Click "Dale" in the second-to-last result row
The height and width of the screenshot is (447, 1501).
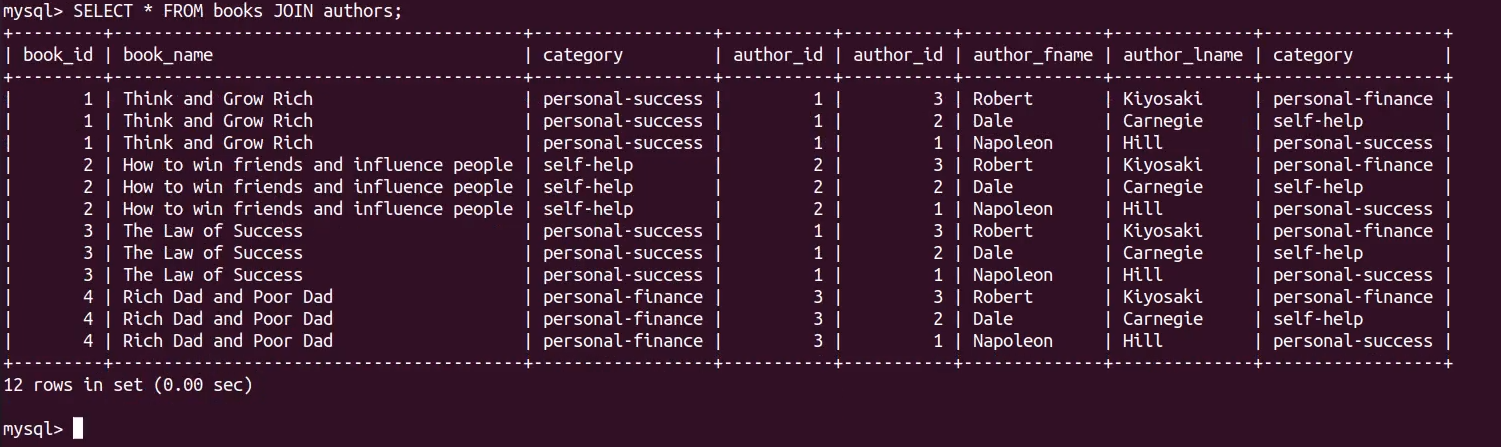(x=993, y=319)
